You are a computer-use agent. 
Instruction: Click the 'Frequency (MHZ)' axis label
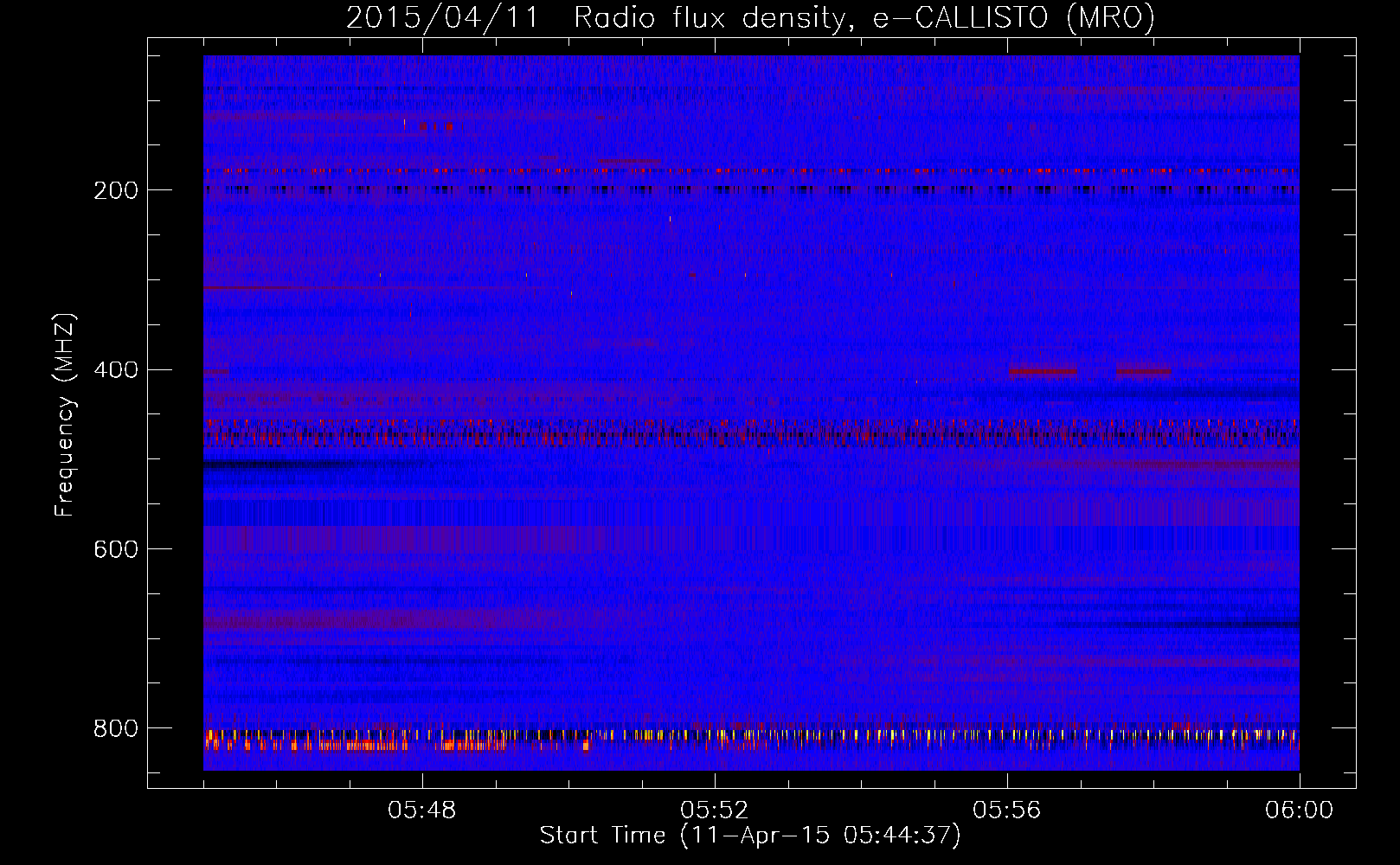tap(65, 414)
